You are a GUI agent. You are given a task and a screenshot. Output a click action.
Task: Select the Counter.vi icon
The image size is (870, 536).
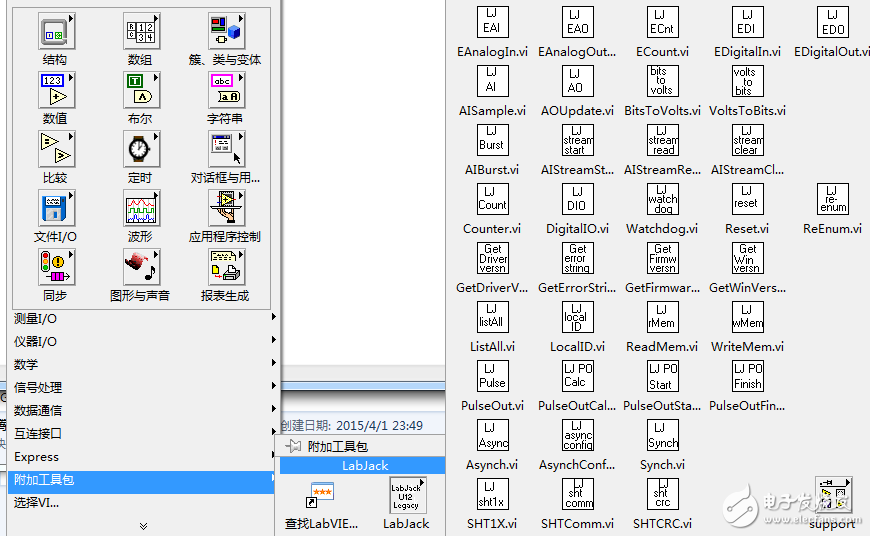click(492, 199)
